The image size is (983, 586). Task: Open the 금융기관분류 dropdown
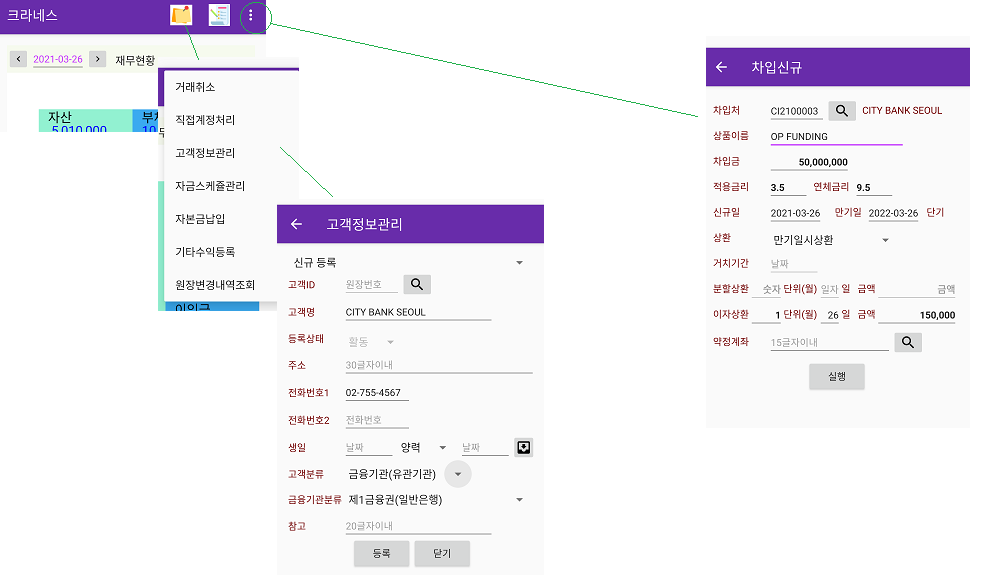tap(519, 500)
